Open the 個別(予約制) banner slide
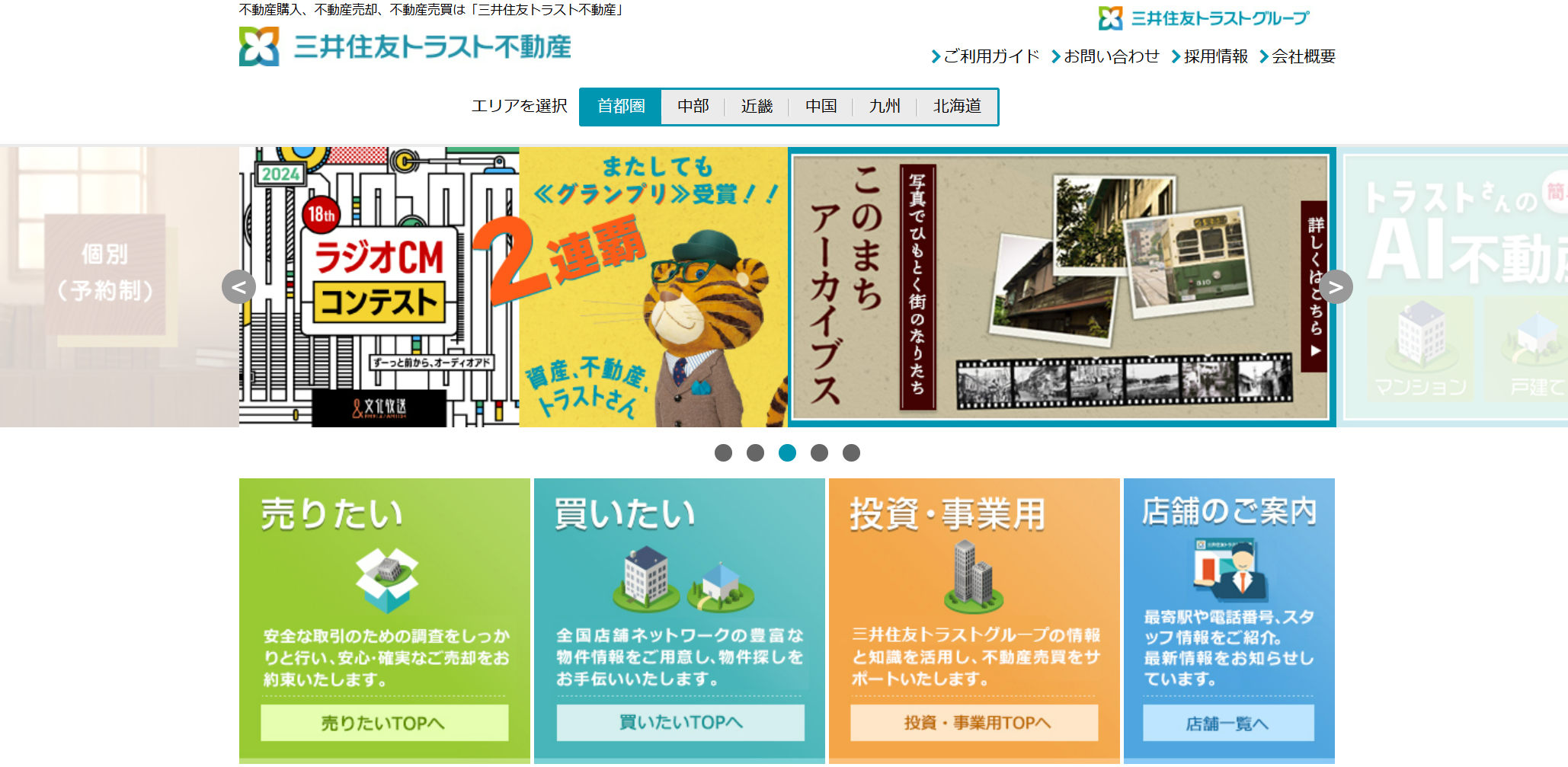Viewport: 1568px width, 767px height. point(119,287)
